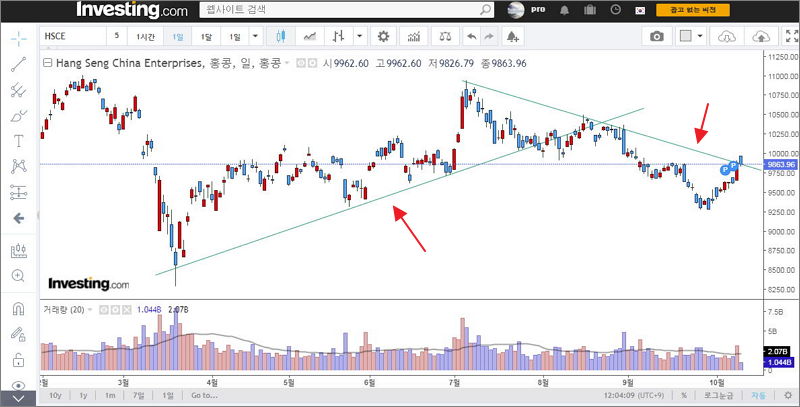Load chart layout from cloud
Screen dimensions: 800x407
click(727, 36)
